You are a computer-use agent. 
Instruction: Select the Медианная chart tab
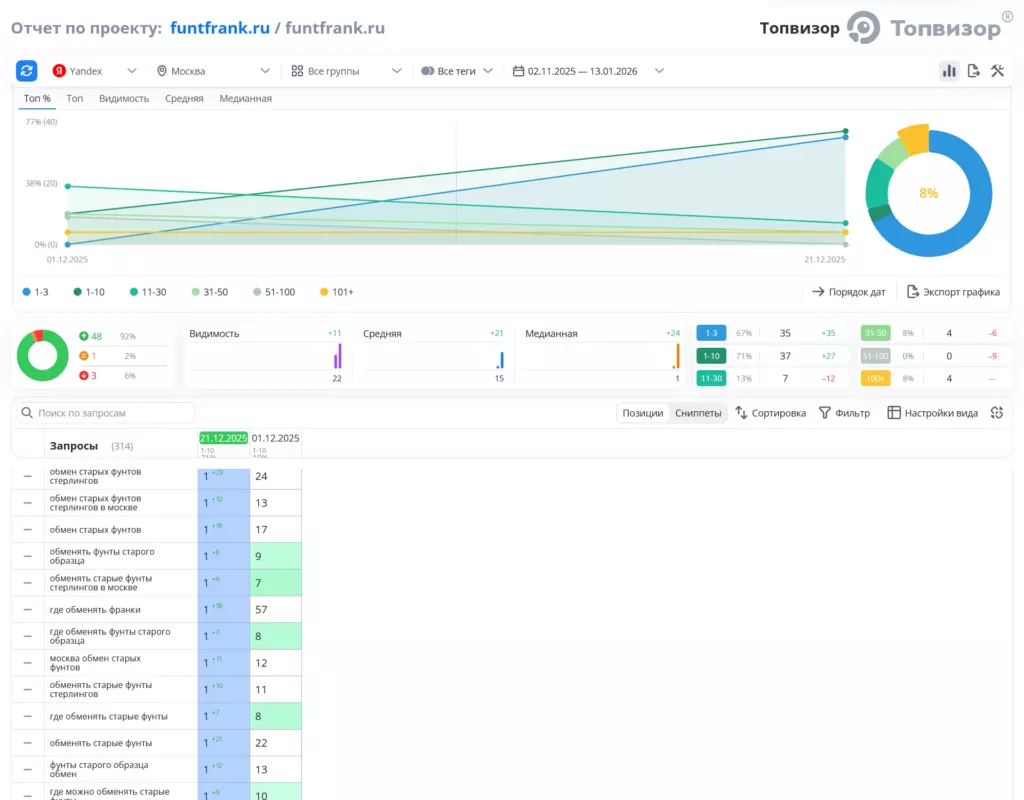click(246, 99)
